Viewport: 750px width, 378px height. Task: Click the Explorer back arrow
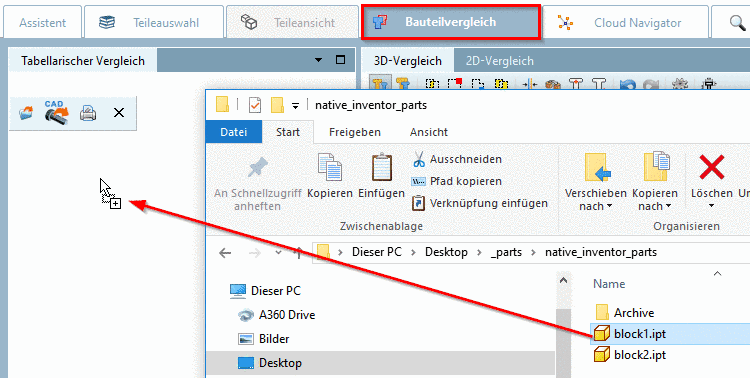[225, 253]
